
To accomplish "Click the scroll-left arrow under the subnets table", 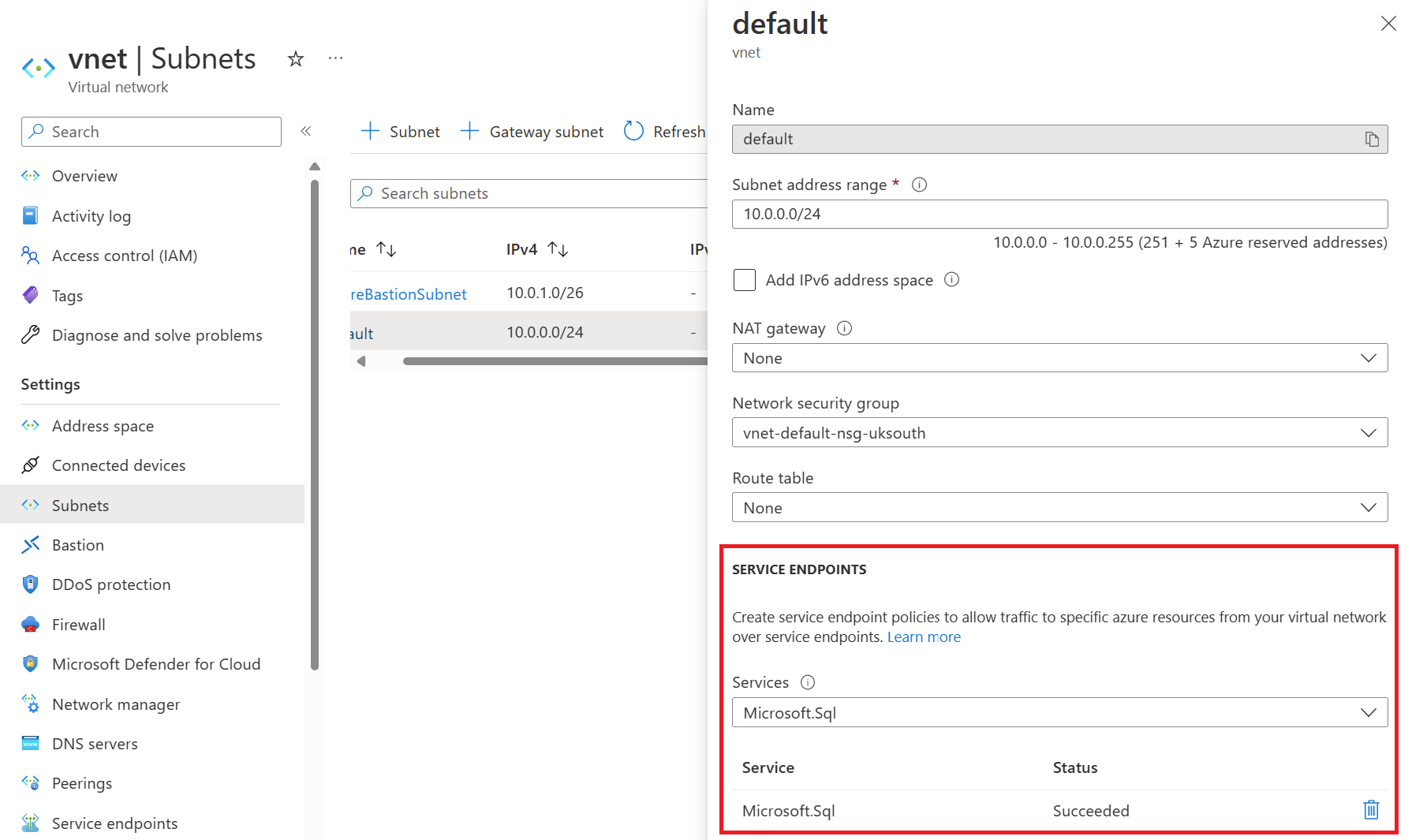I will tap(361, 361).
